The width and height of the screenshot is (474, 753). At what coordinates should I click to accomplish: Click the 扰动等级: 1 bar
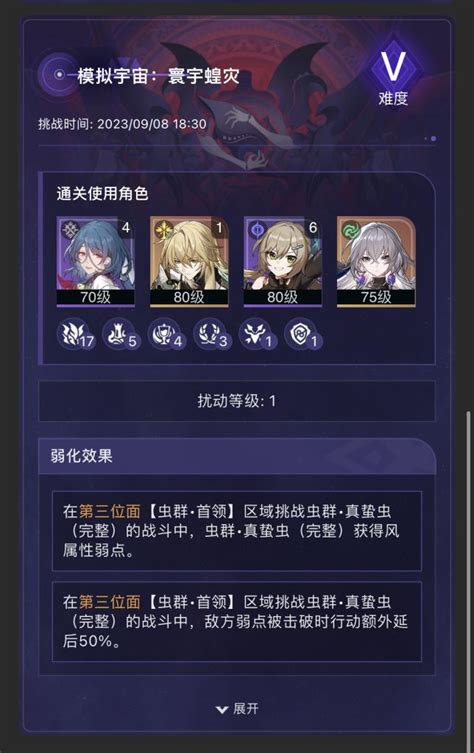pos(237,401)
